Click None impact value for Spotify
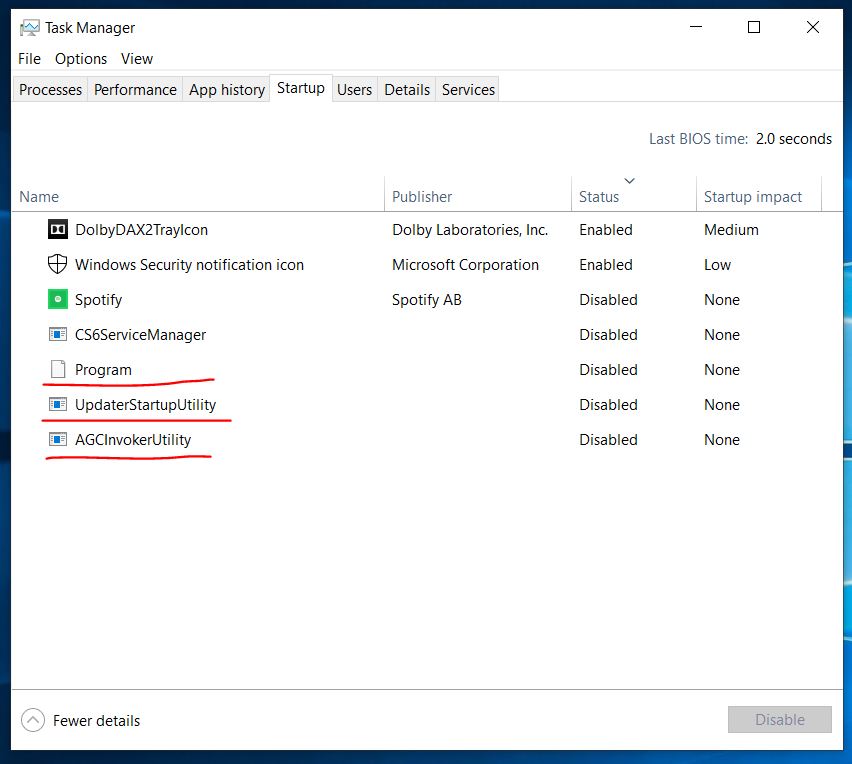This screenshot has height=764, width=852. coord(722,299)
